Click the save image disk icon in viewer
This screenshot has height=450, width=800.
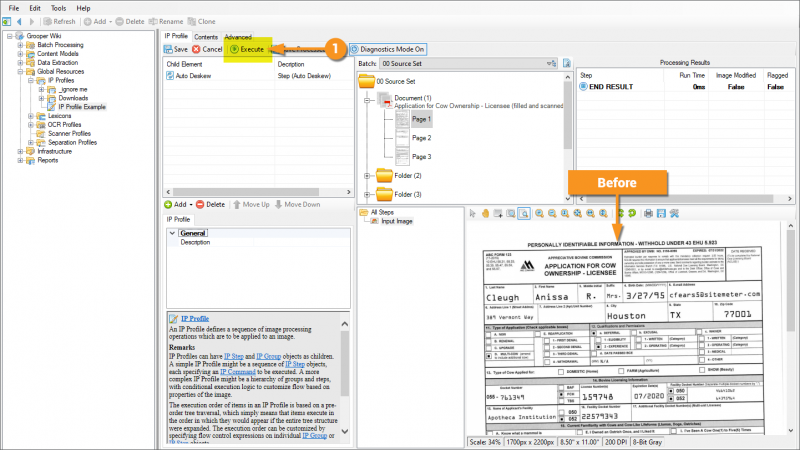tap(661, 213)
